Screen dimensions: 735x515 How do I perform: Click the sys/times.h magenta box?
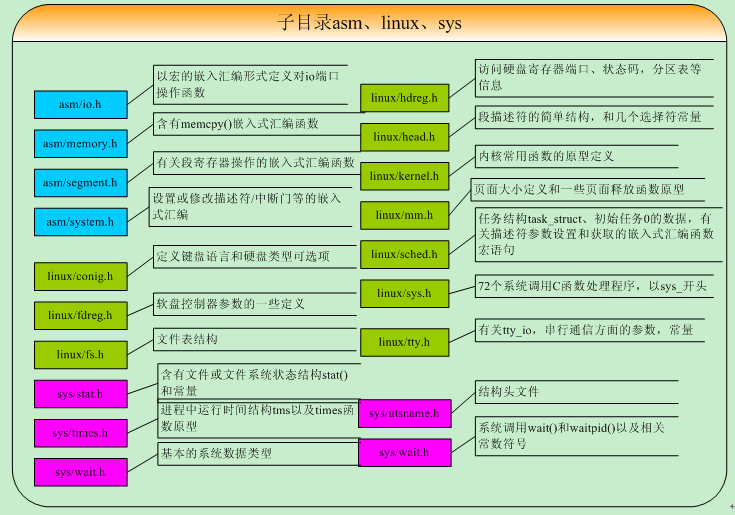point(81,433)
